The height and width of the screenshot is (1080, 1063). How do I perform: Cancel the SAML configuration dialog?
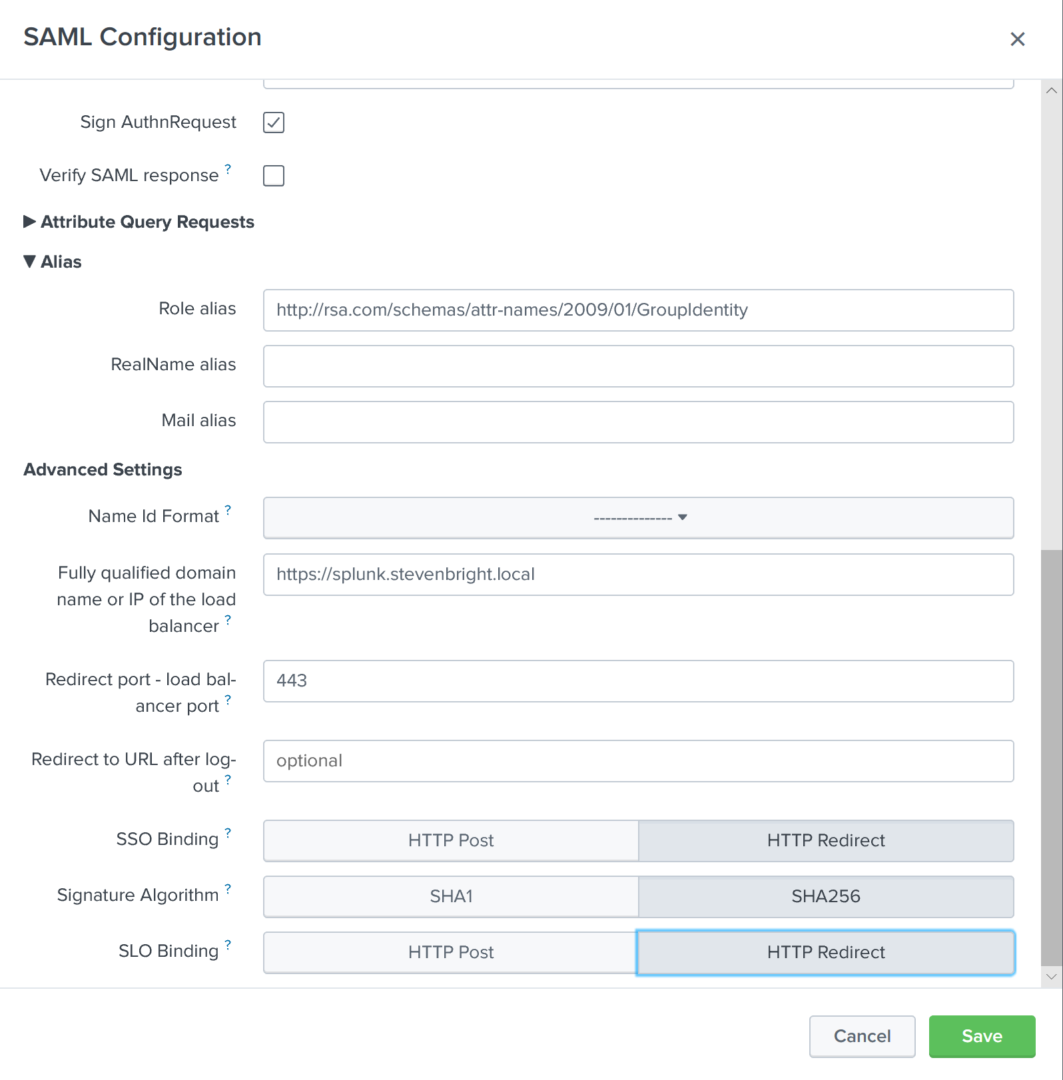862,1037
